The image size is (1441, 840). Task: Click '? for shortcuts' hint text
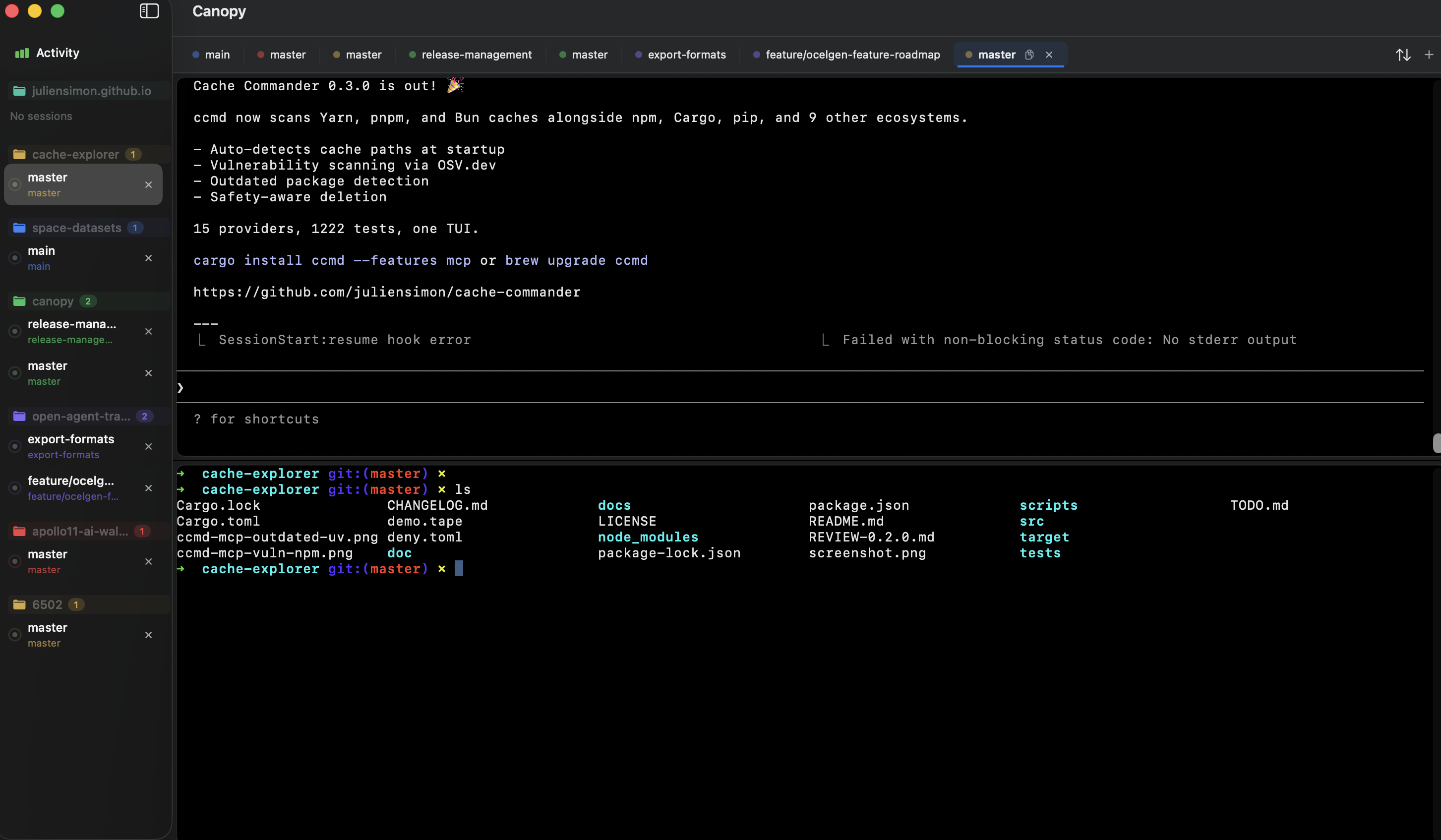[256, 419]
